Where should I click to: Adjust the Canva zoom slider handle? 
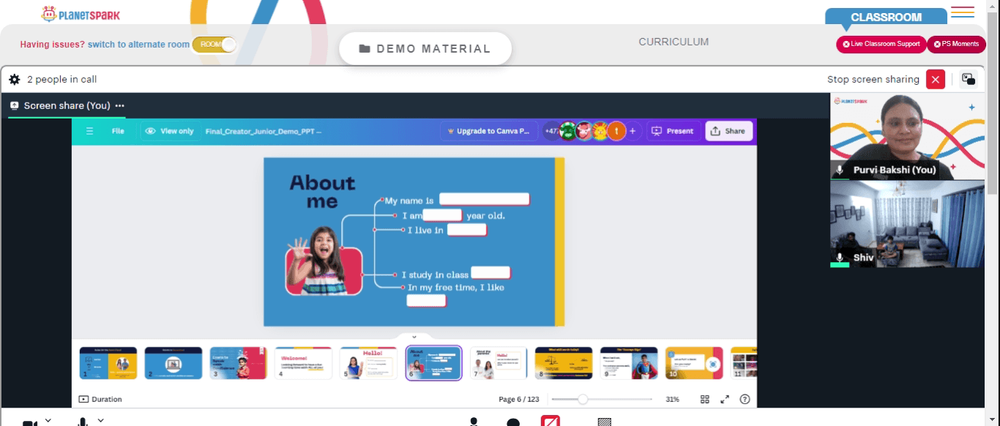click(582, 399)
